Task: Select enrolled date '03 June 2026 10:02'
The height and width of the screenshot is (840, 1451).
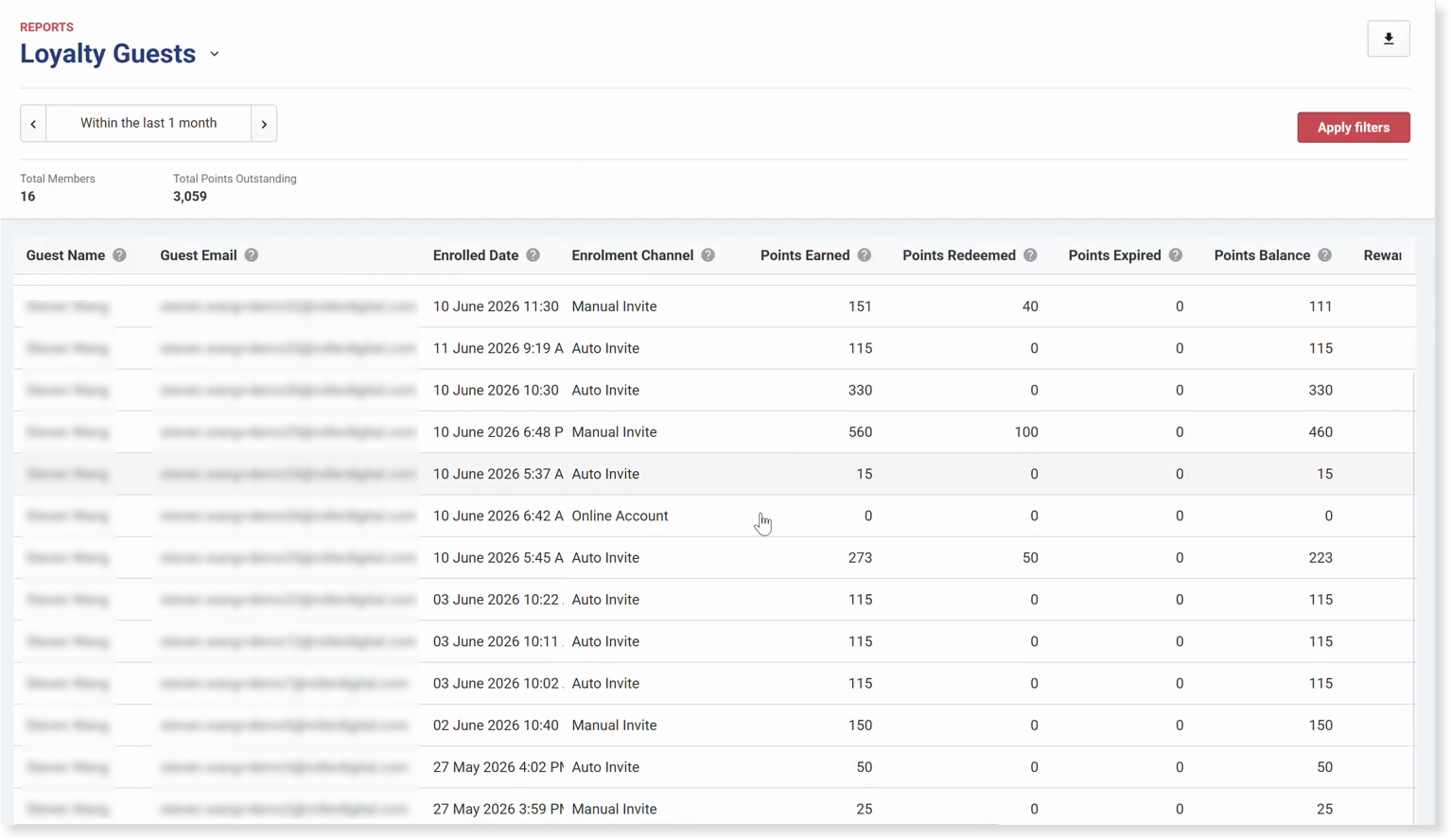Action: (x=498, y=683)
